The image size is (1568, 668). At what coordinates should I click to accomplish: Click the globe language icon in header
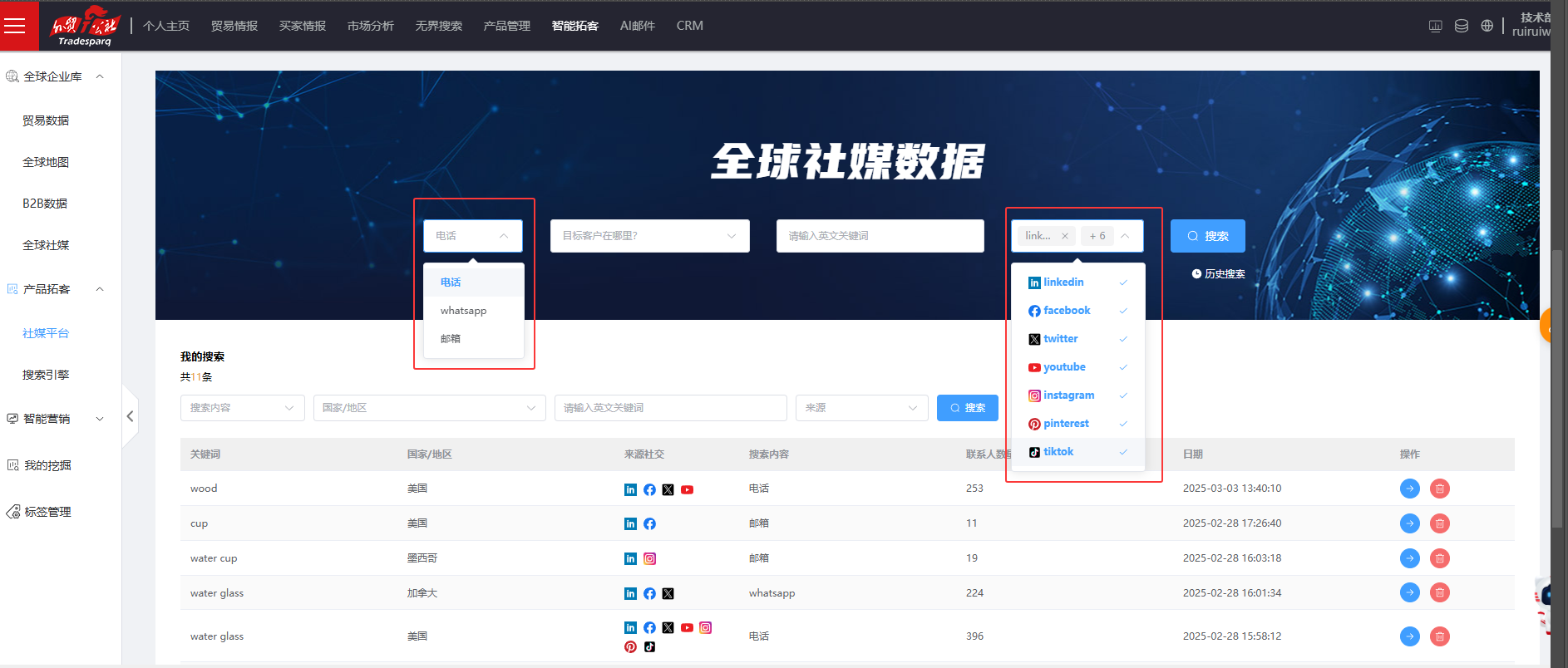tap(1487, 26)
